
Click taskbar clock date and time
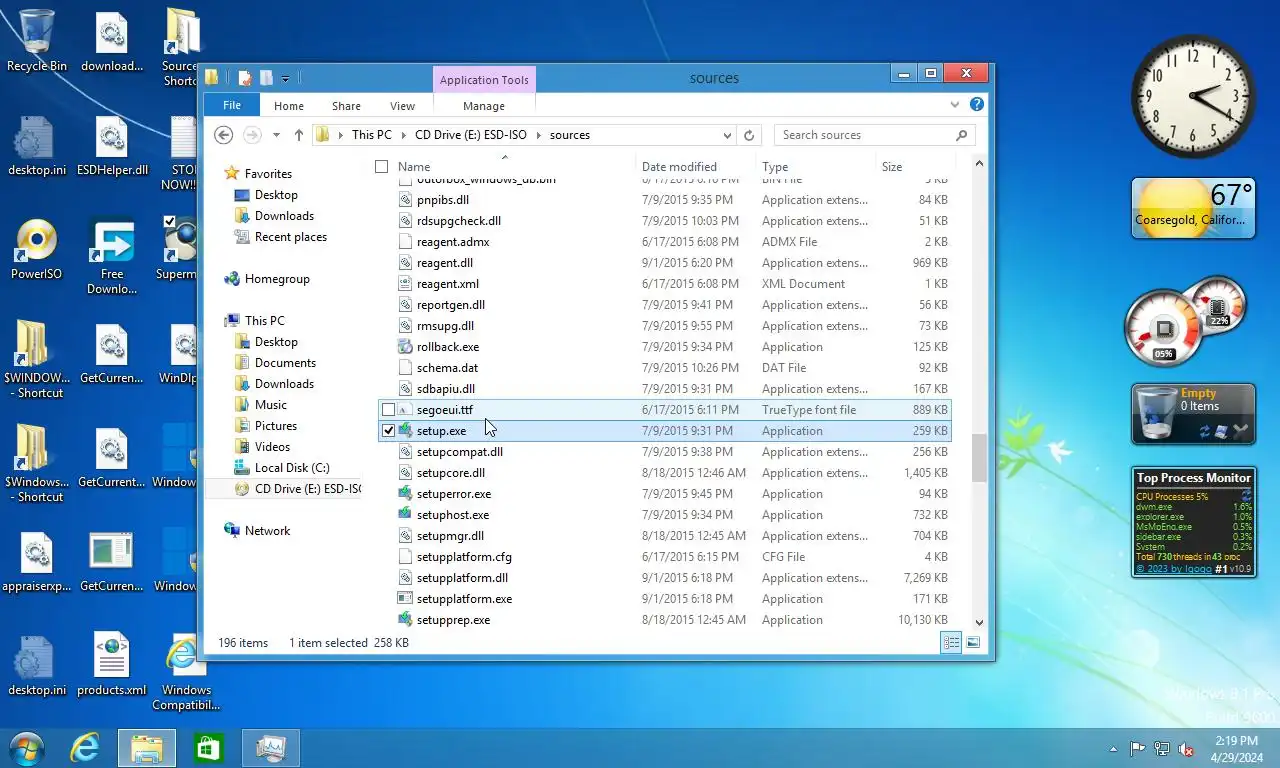pyautogui.click(x=1237, y=749)
